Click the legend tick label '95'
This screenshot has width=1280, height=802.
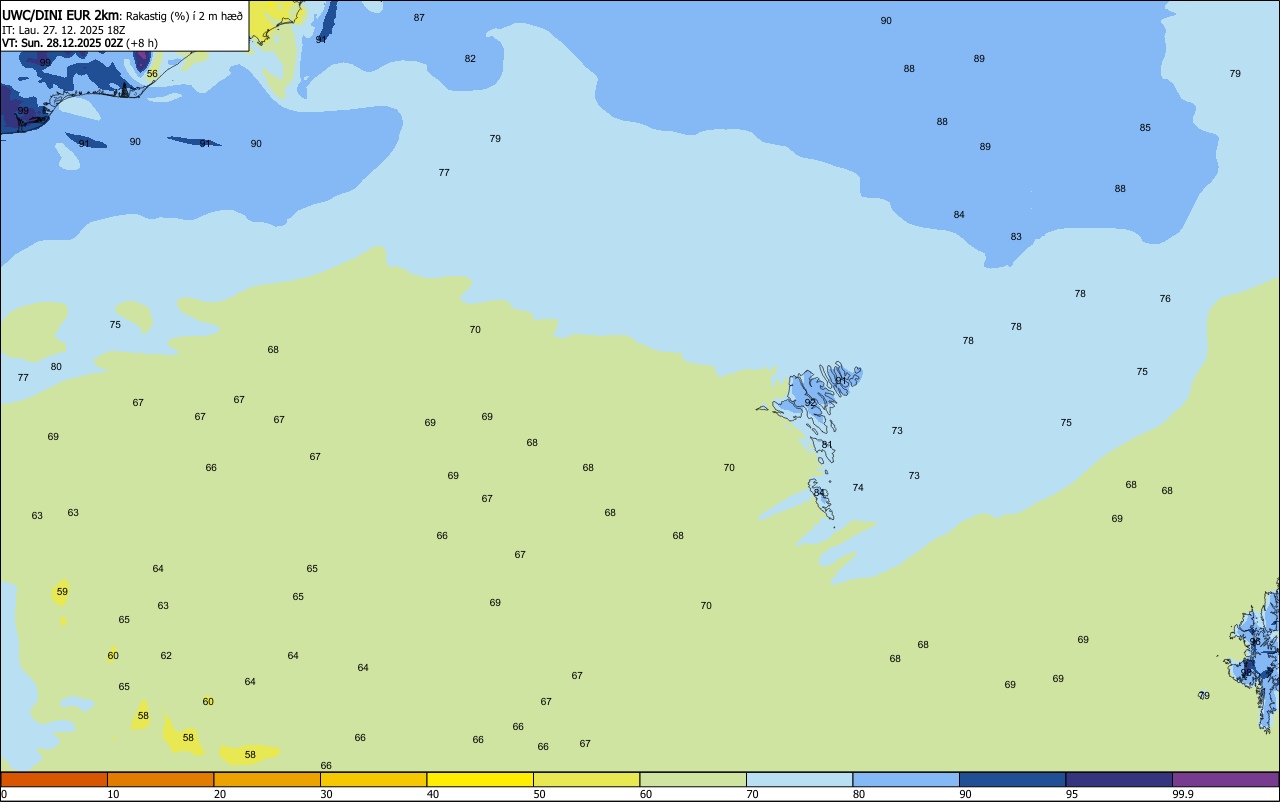[x=1072, y=794]
